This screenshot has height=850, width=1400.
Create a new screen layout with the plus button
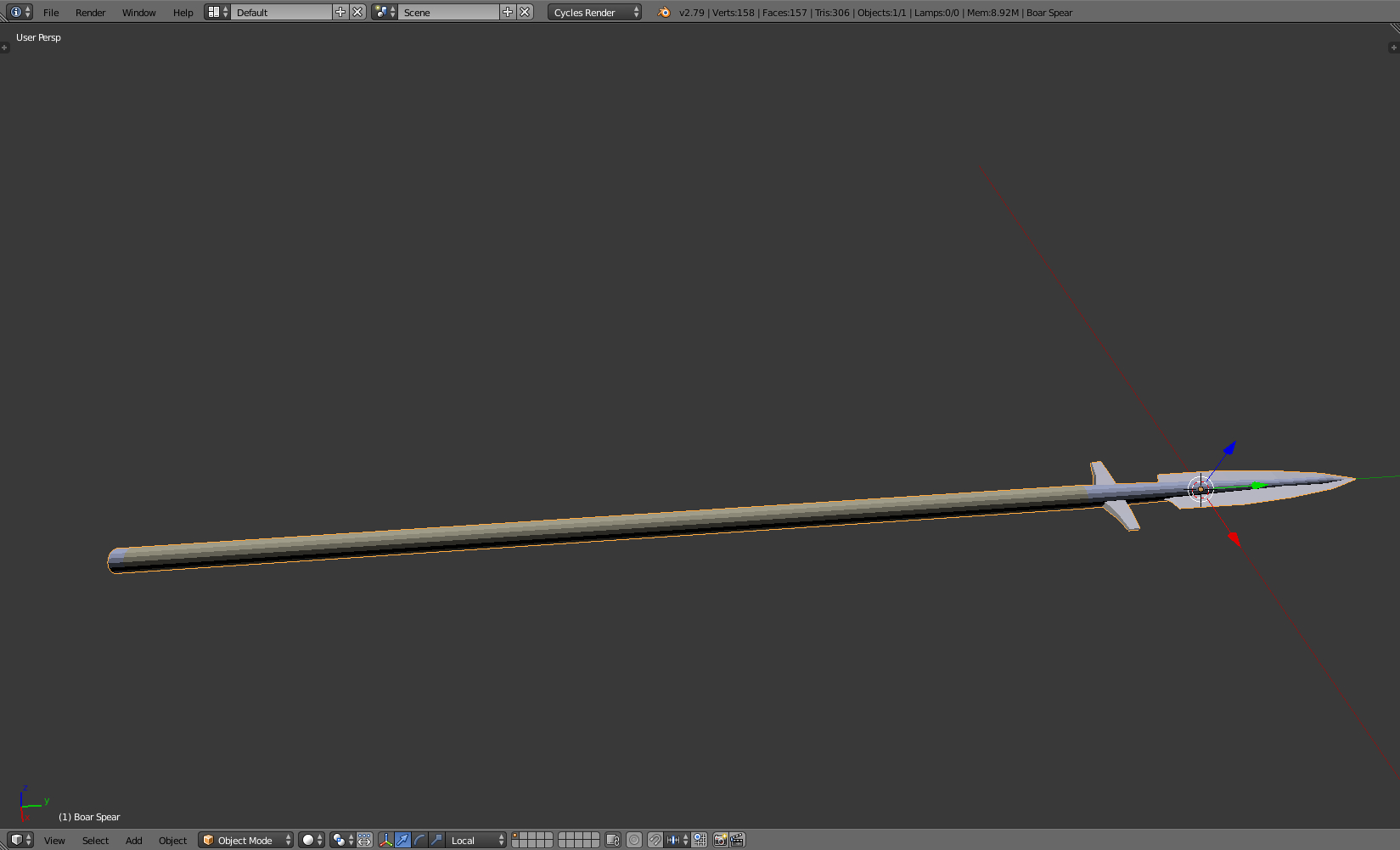tap(339, 12)
